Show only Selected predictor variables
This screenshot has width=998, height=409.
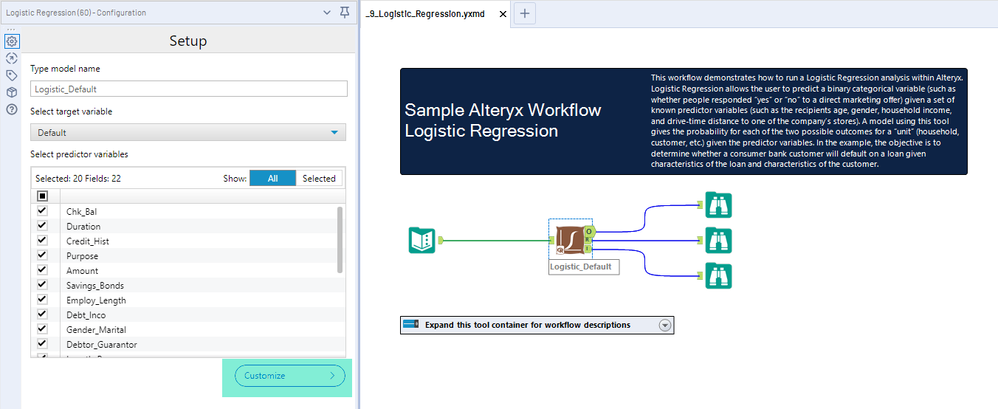click(319, 178)
